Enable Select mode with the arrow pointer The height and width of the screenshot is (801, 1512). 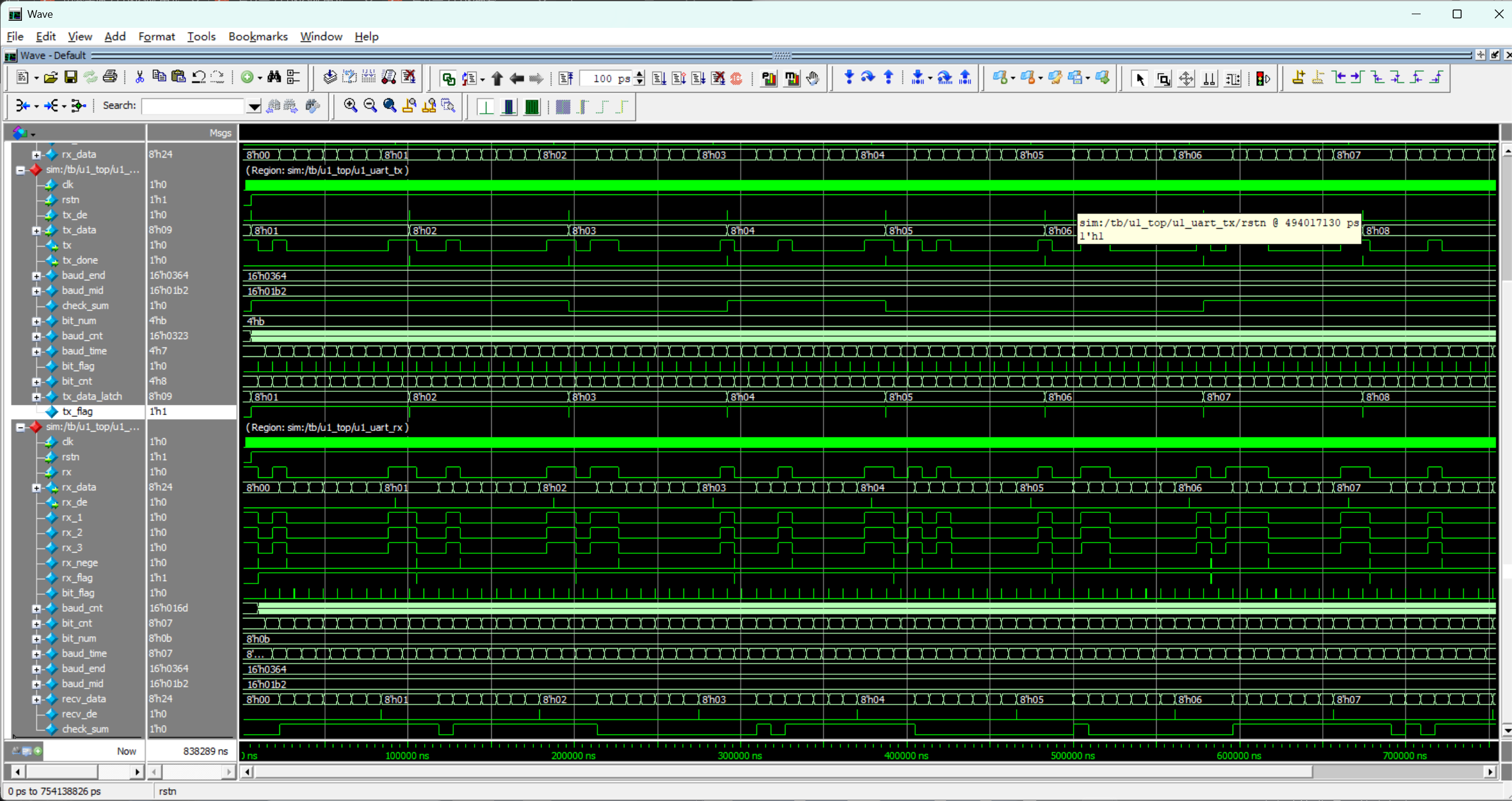click(x=1139, y=78)
